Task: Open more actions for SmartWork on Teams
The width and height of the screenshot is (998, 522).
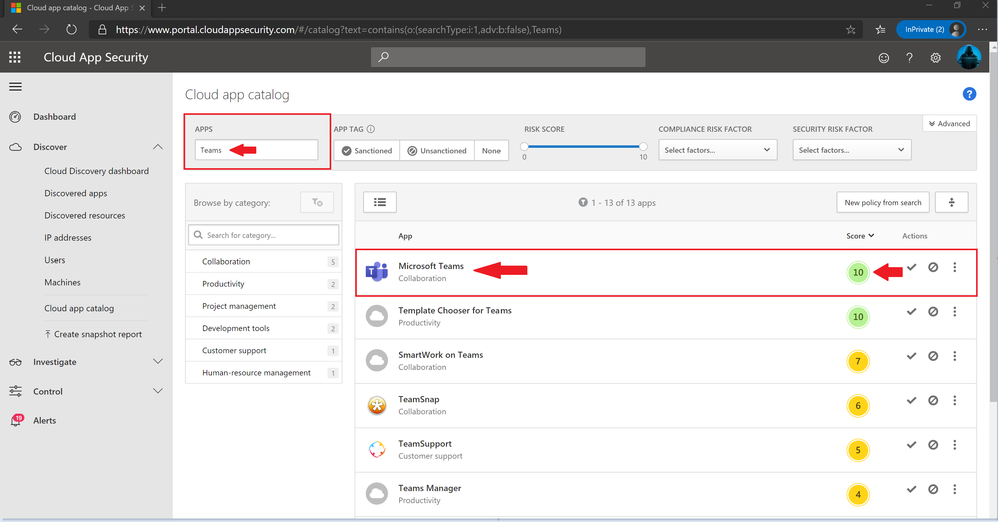Action: point(955,356)
